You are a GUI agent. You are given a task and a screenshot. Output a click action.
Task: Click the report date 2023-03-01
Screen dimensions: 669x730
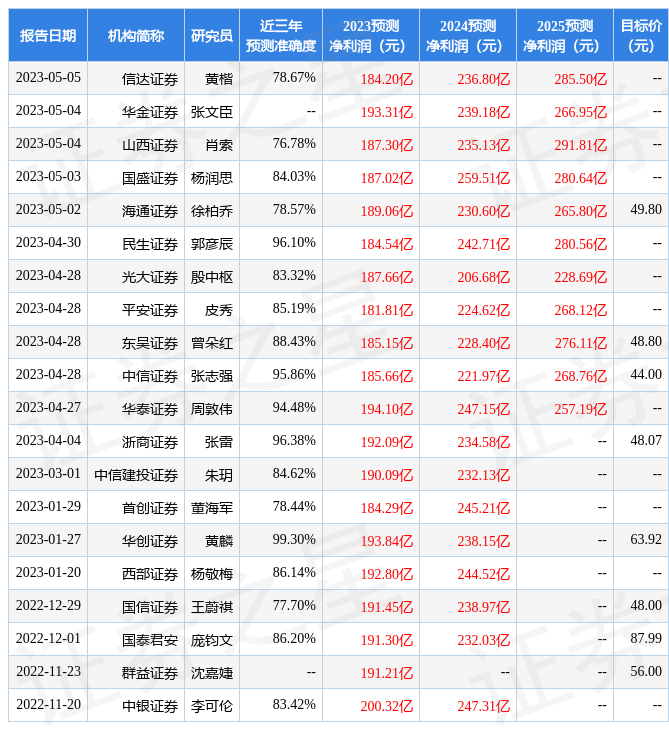(48, 473)
